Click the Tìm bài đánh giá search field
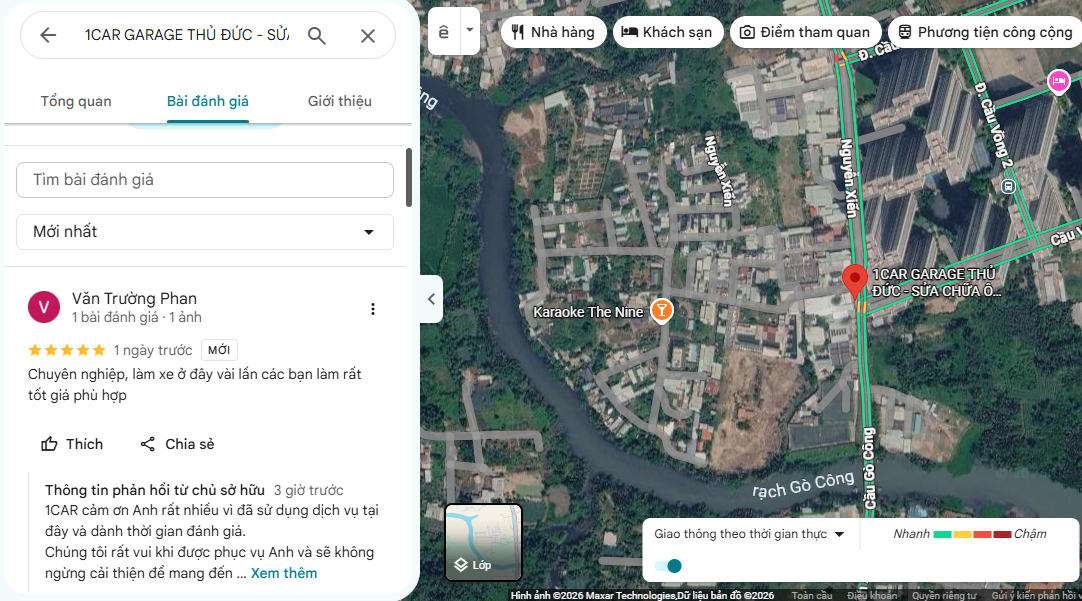 (x=205, y=180)
